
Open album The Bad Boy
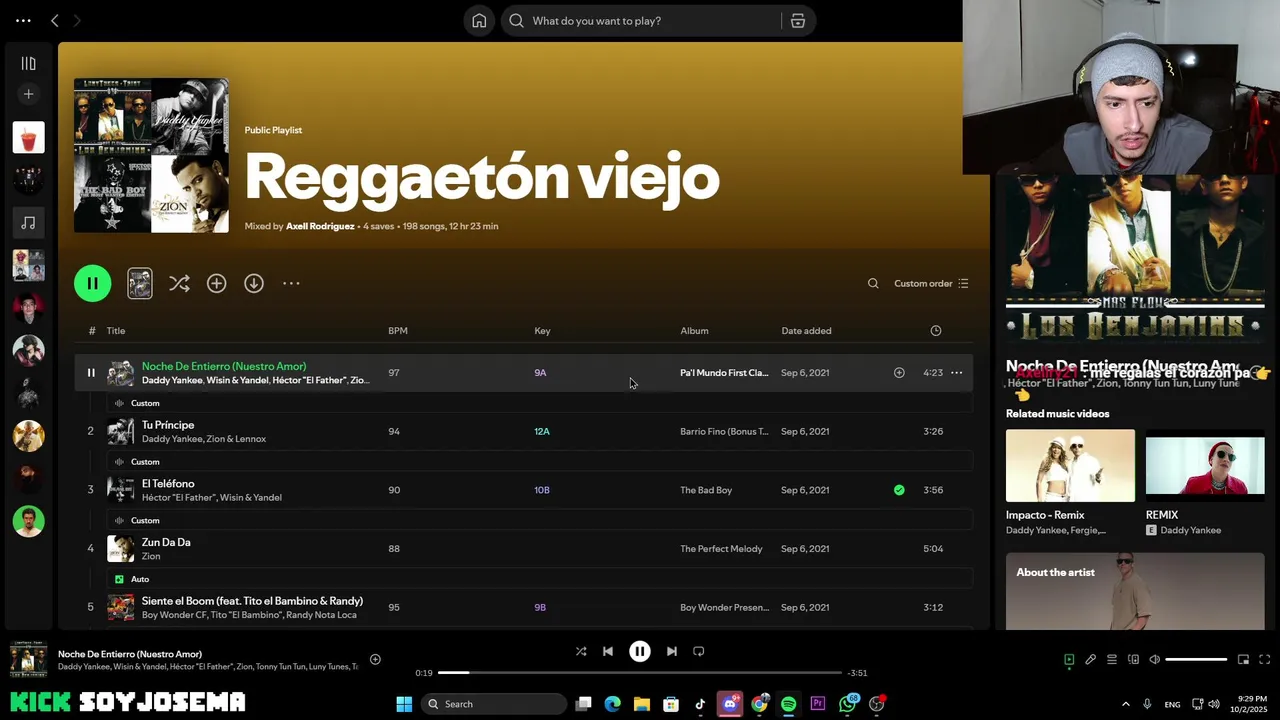[x=706, y=490]
